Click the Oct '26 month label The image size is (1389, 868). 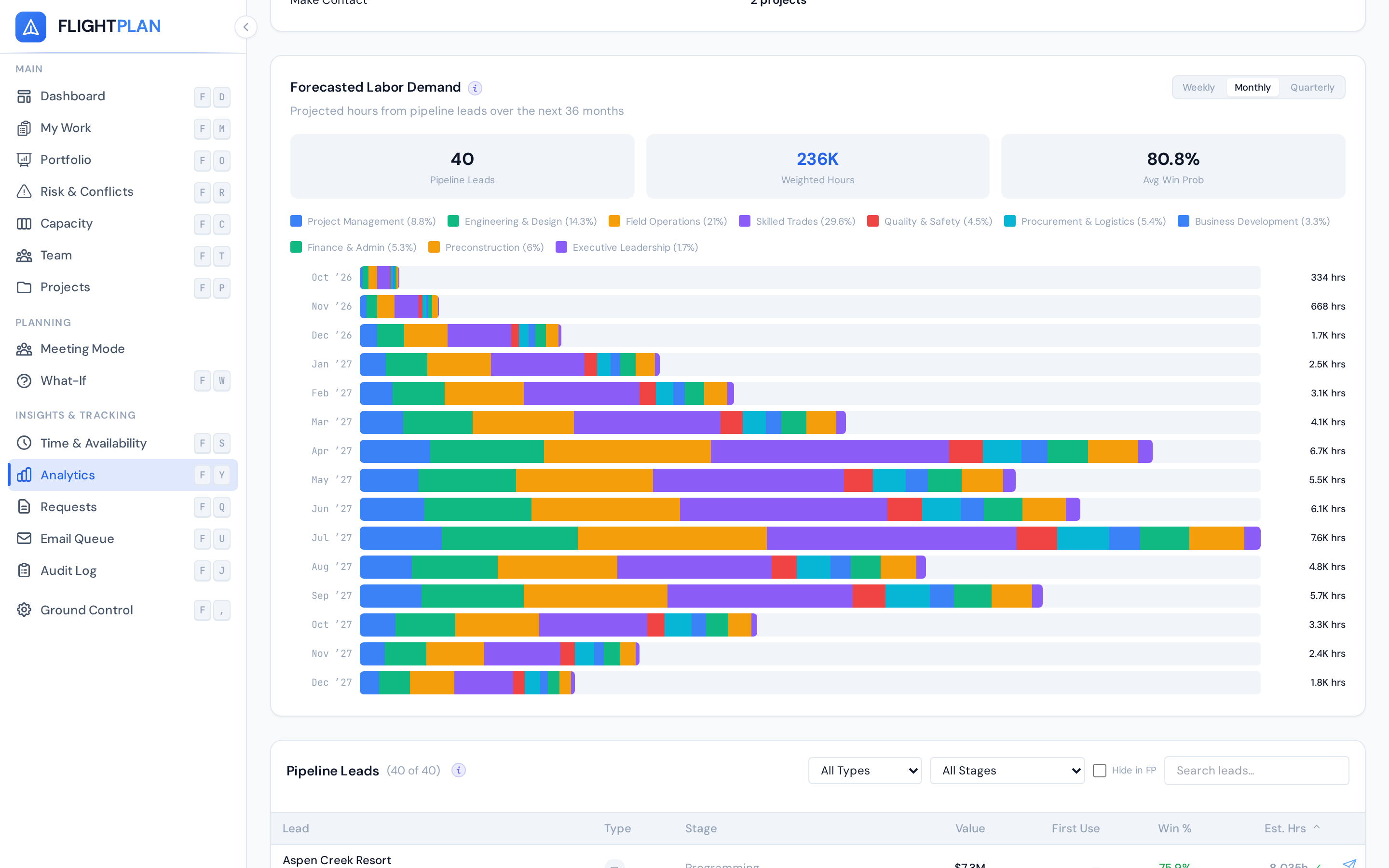pos(332,278)
